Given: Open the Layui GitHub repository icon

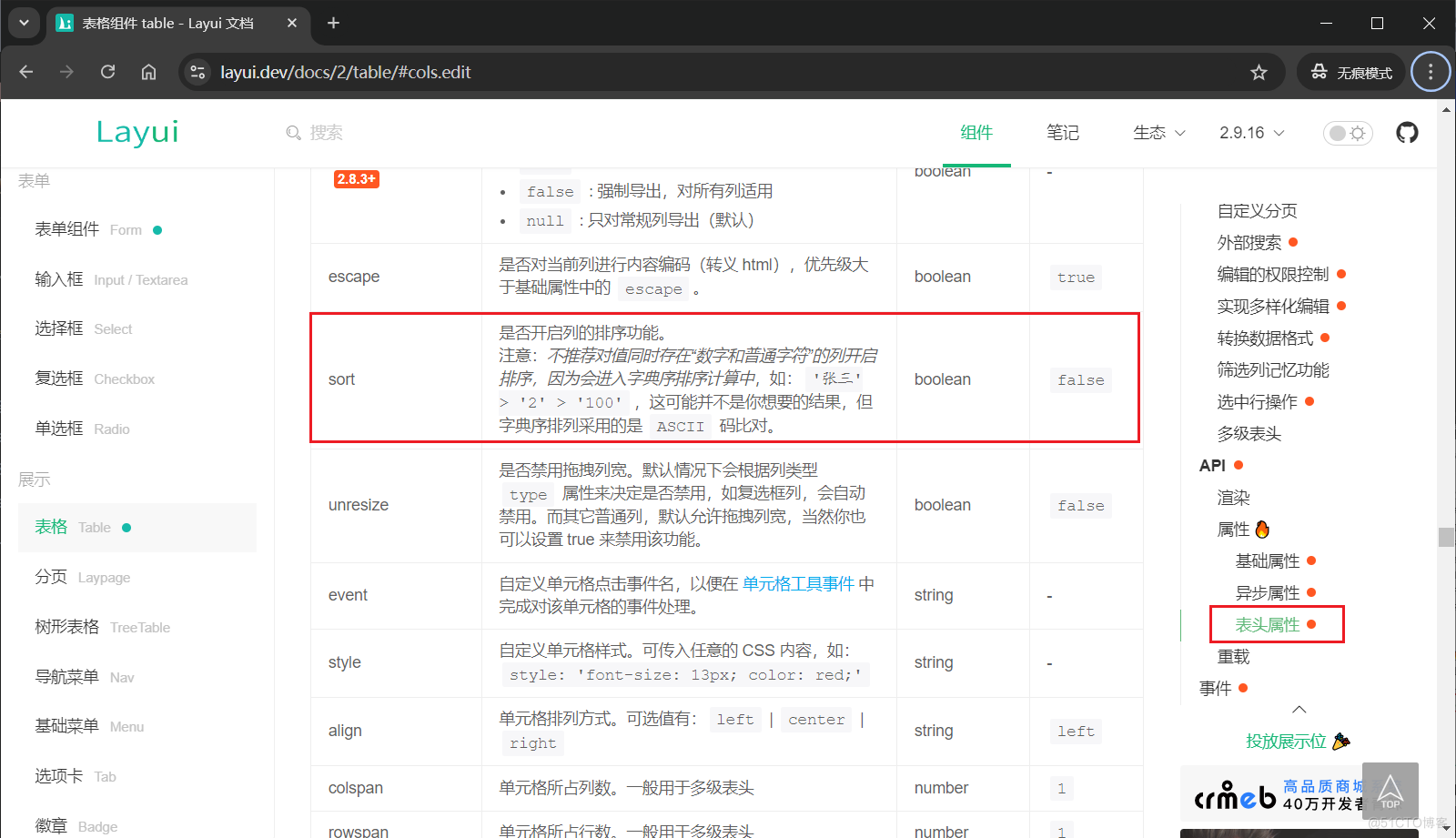Looking at the screenshot, I should pos(1407,133).
